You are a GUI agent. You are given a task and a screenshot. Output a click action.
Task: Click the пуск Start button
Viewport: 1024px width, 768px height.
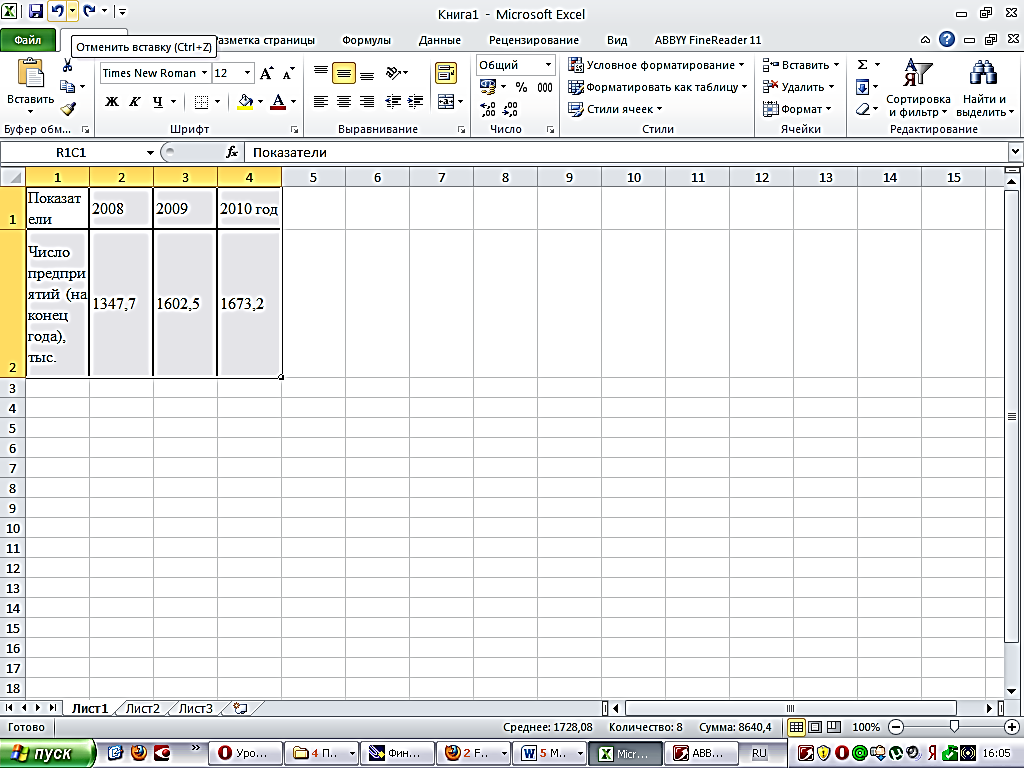[x=47, y=754]
